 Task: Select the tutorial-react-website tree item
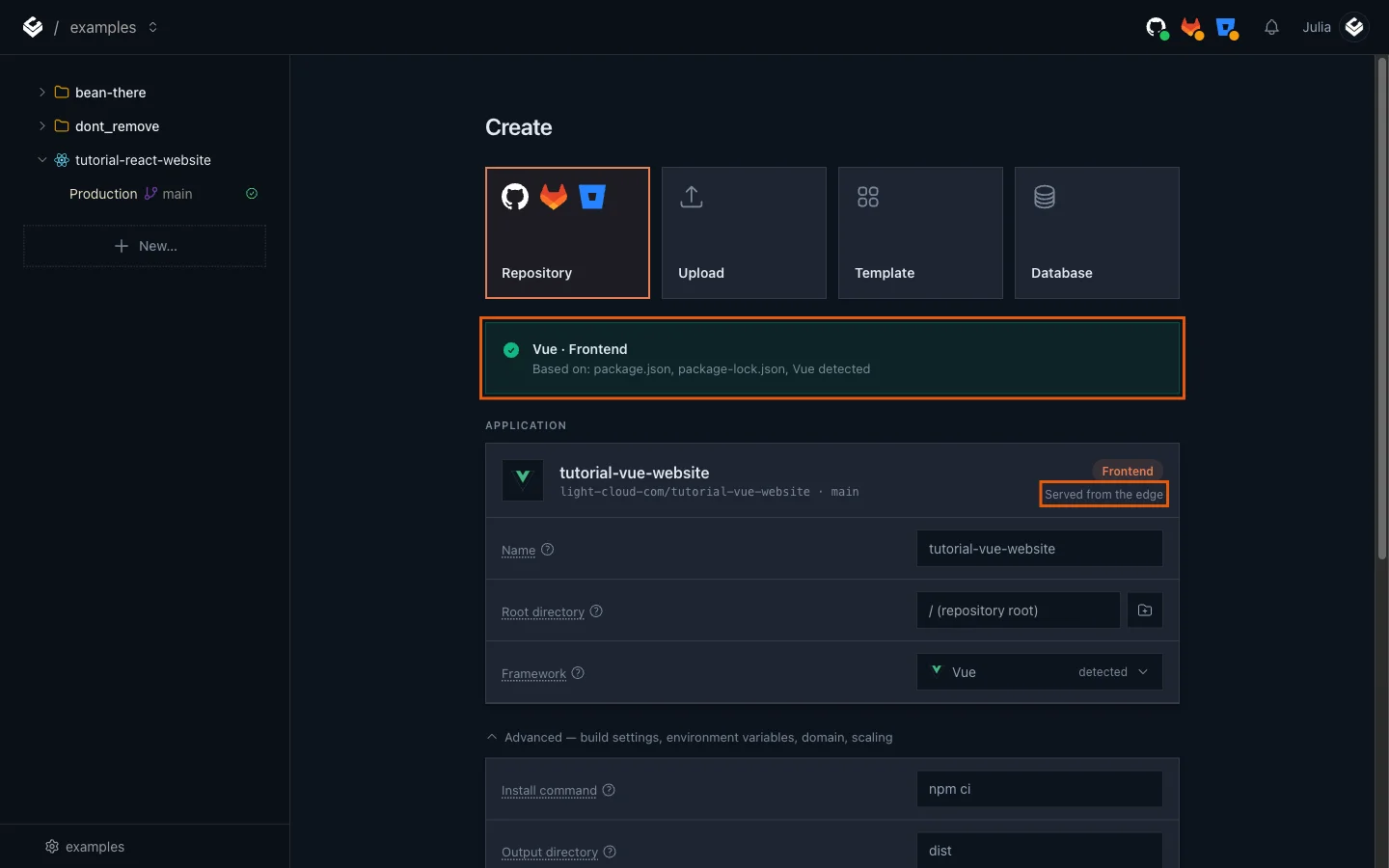145,160
